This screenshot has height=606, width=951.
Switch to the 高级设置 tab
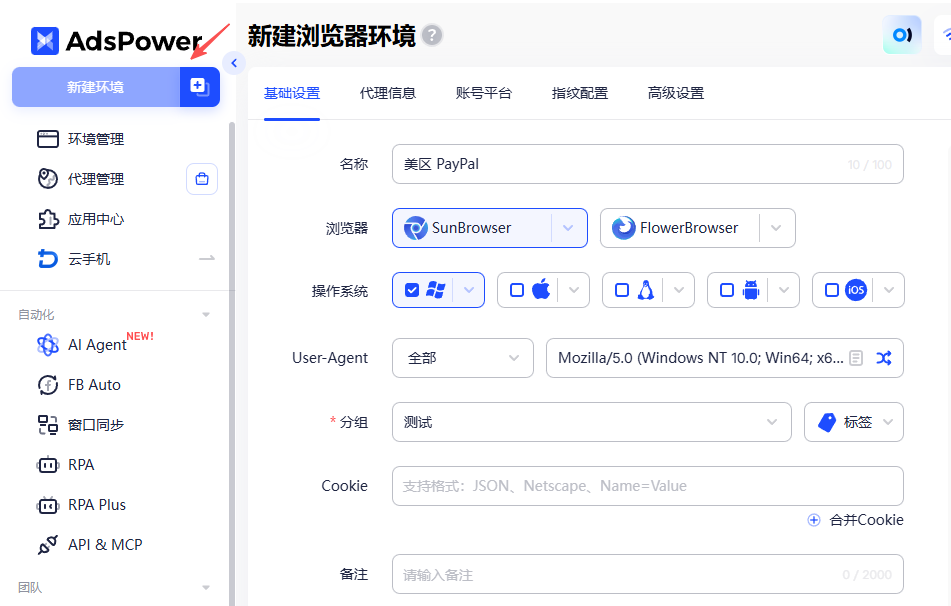pyautogui.click(x=676, y=93)
